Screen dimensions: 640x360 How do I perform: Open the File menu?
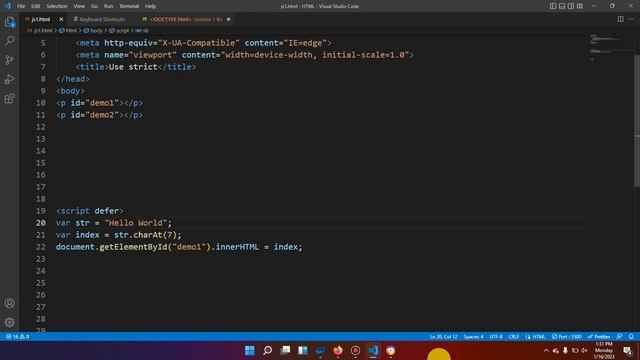click(x=21, y=6)
